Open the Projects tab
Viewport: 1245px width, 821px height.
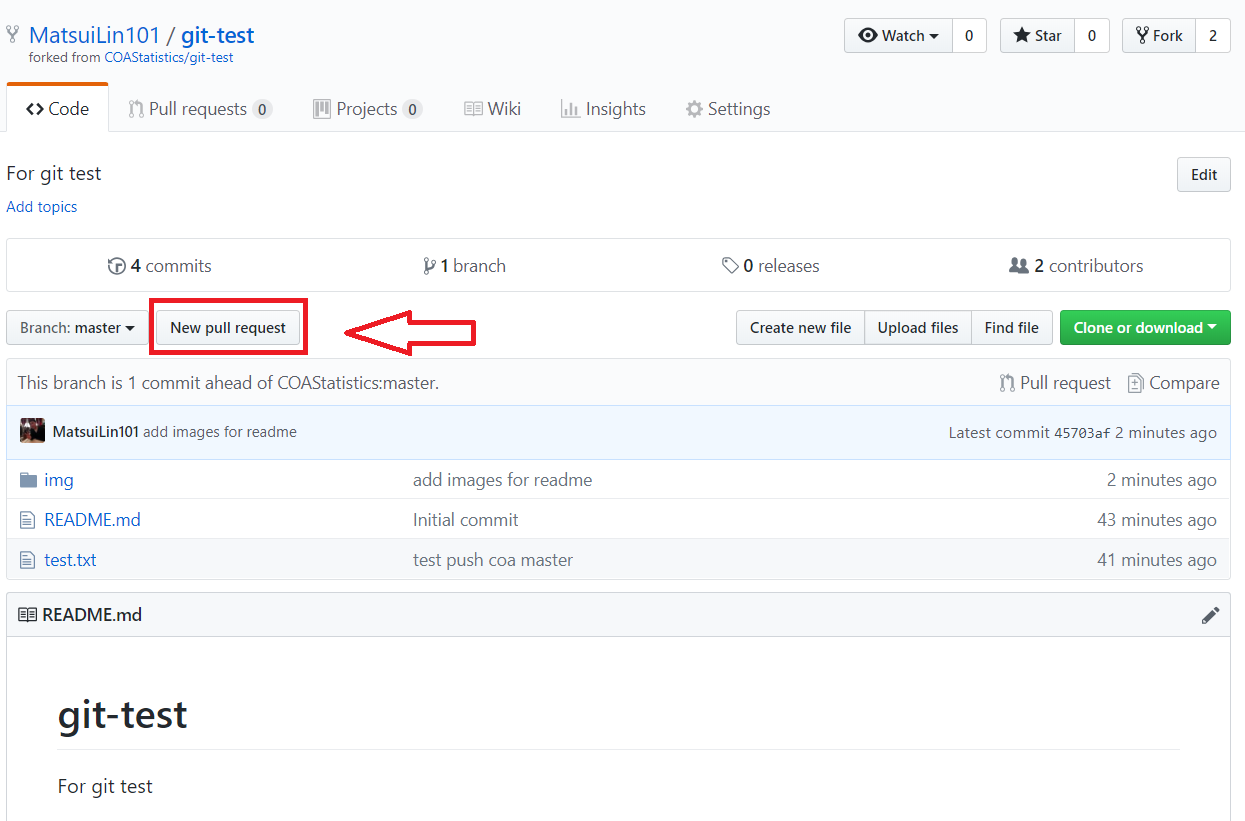pos(367,109)
